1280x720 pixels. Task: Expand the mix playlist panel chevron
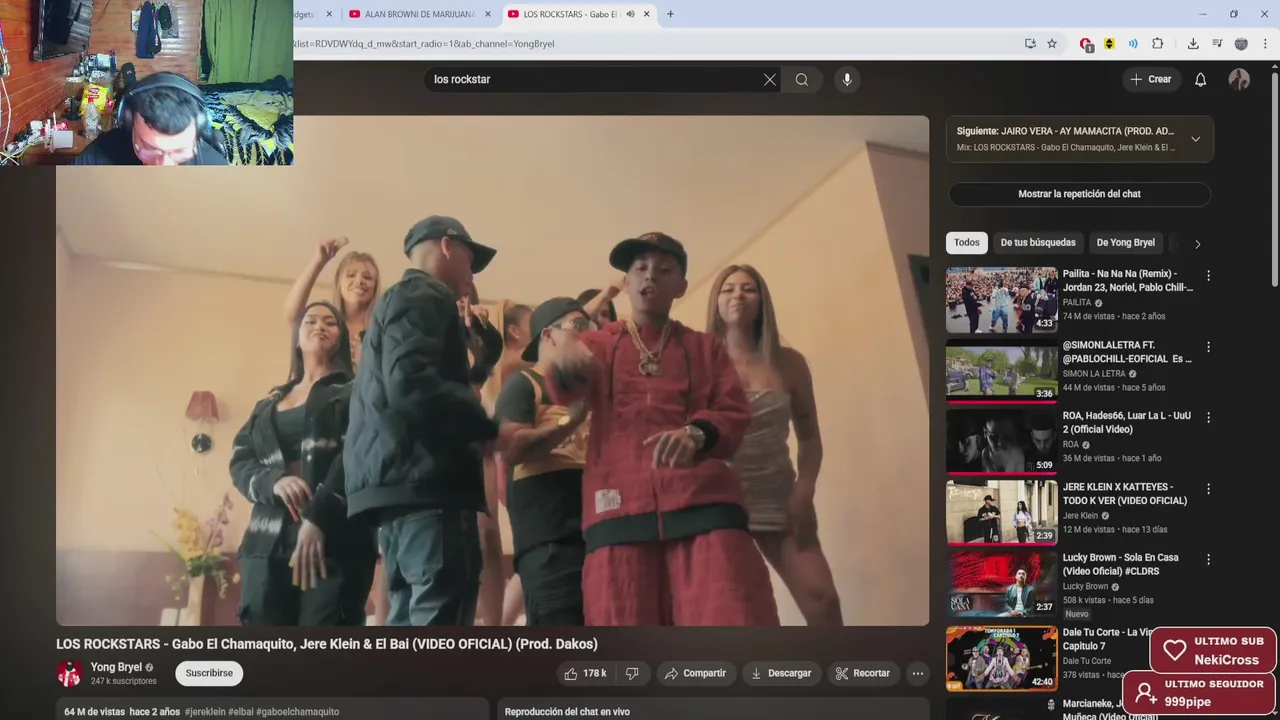(x=1195, y=139)
